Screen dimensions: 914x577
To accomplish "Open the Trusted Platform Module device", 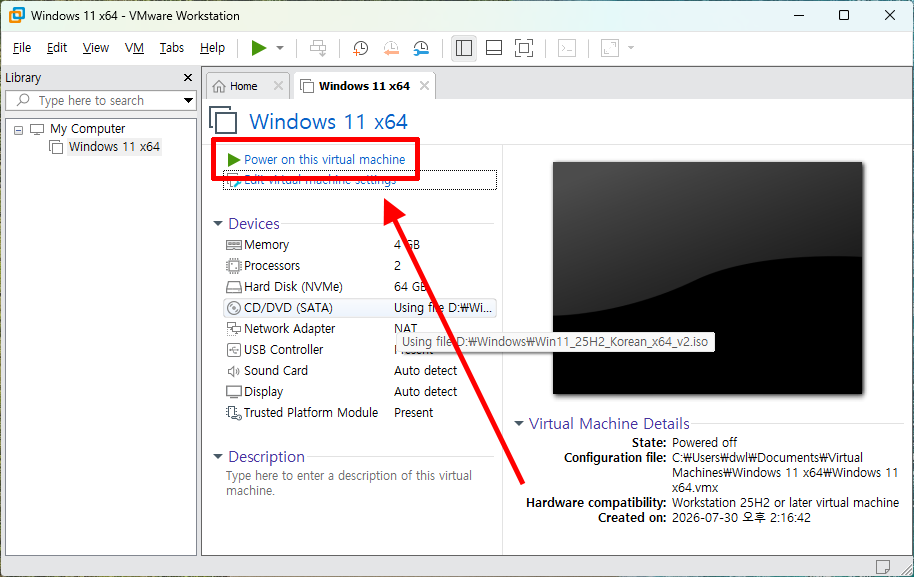I will coord(360,413).
